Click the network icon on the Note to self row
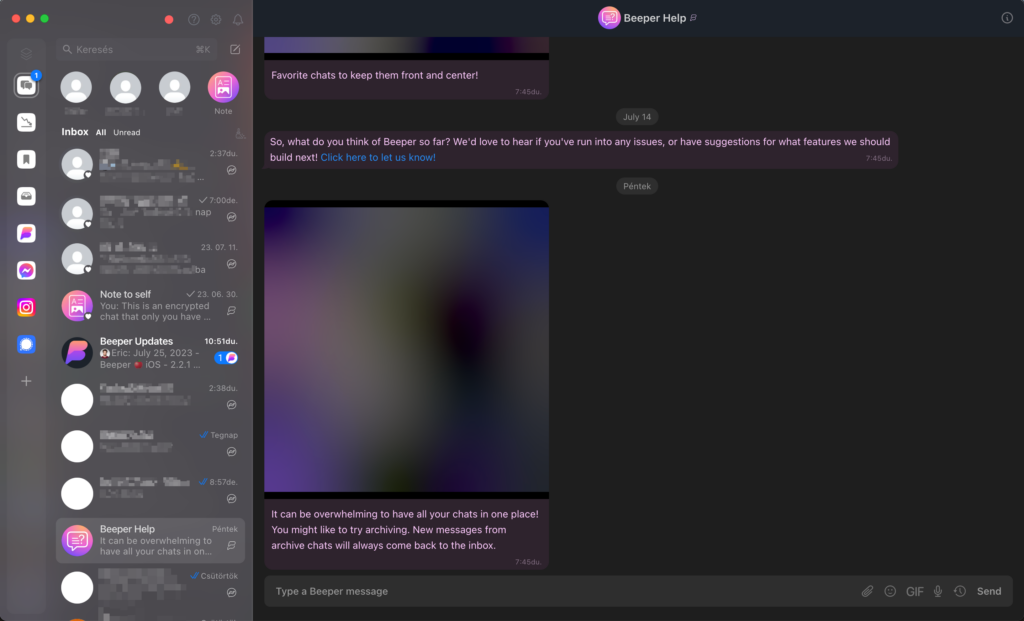The height and width of the screenshot is (621, 1024). pos(232,311)
